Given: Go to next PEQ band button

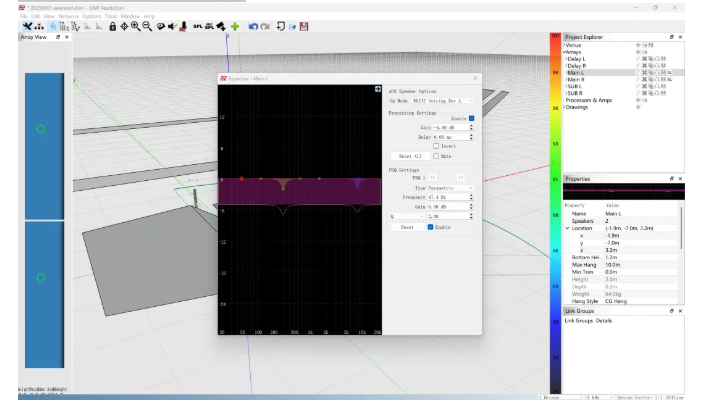Looking at the screenshot, I should pyautogui.click(x=460, y=177).
